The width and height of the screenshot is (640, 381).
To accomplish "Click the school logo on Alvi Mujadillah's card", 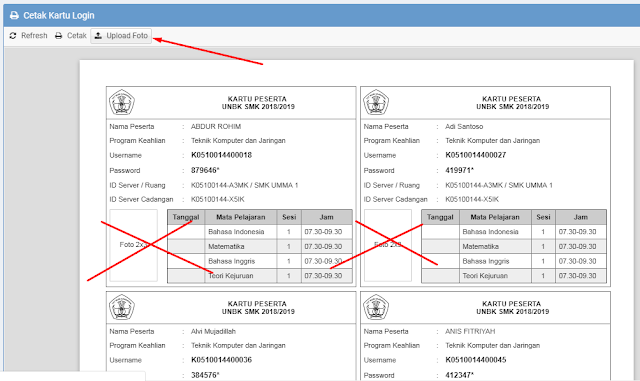I will coord(122,307).
